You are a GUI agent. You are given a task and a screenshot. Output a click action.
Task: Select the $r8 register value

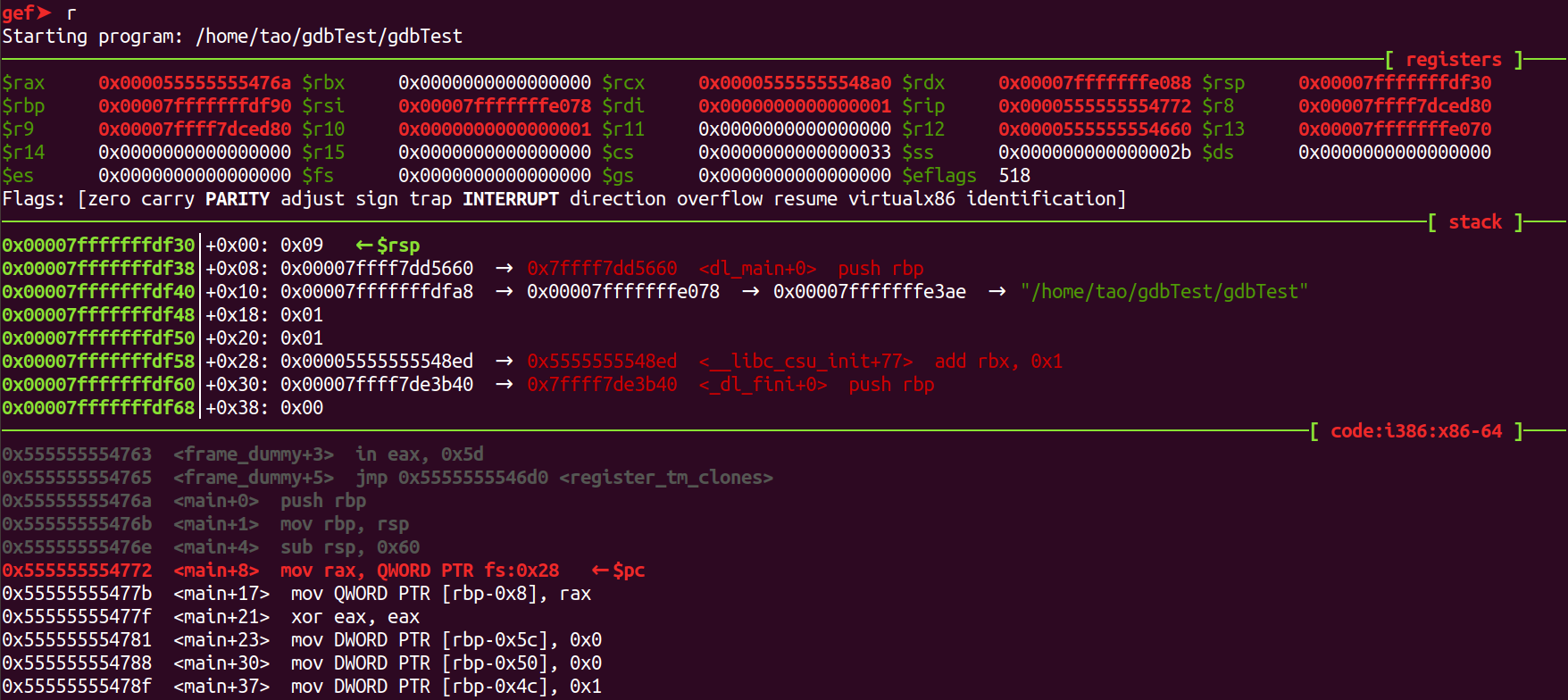[1395, 105]
